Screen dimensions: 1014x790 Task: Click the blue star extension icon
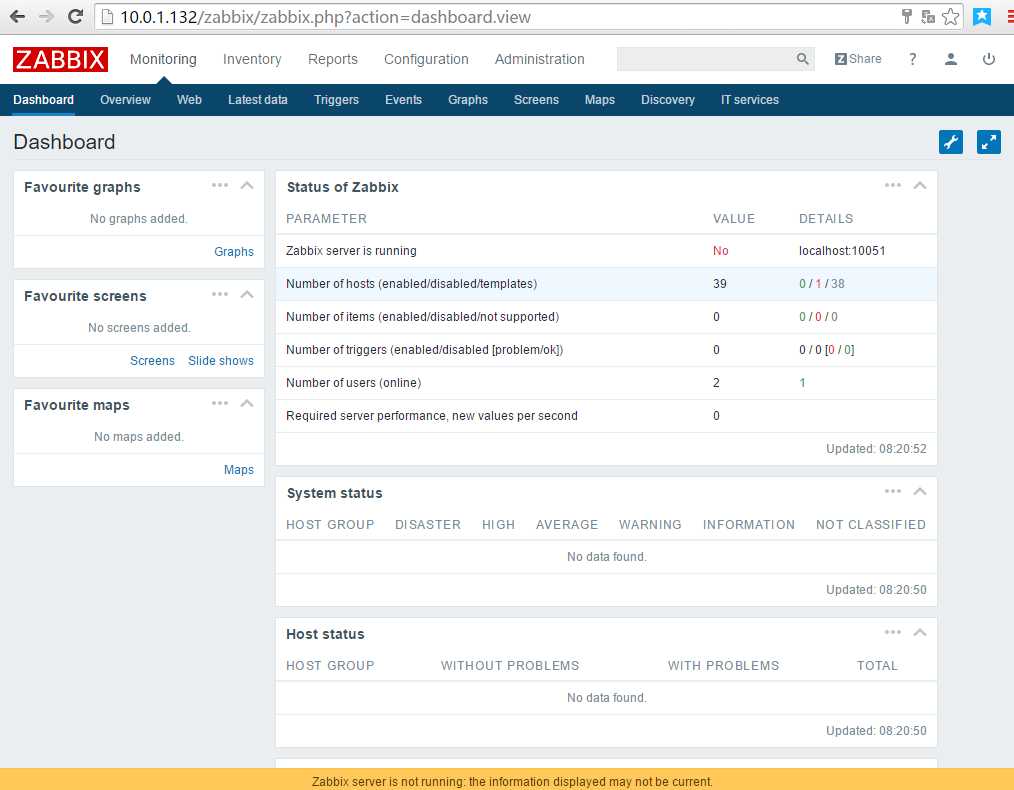(x=982, y=17)
